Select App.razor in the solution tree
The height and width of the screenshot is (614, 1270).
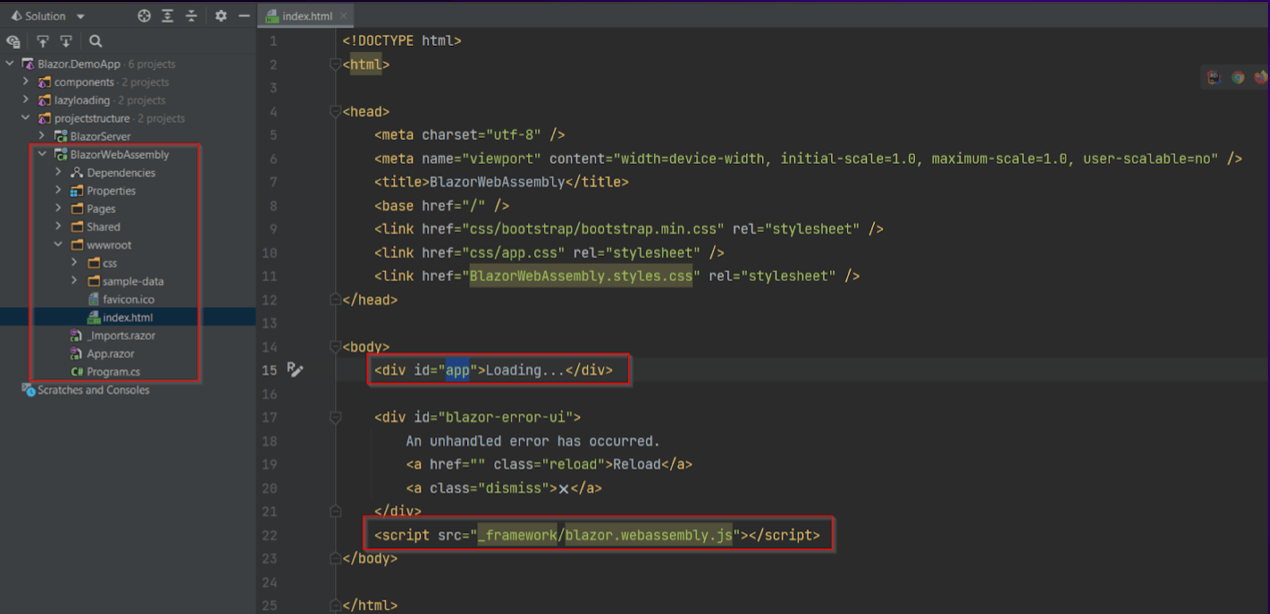tap(110, 354)
